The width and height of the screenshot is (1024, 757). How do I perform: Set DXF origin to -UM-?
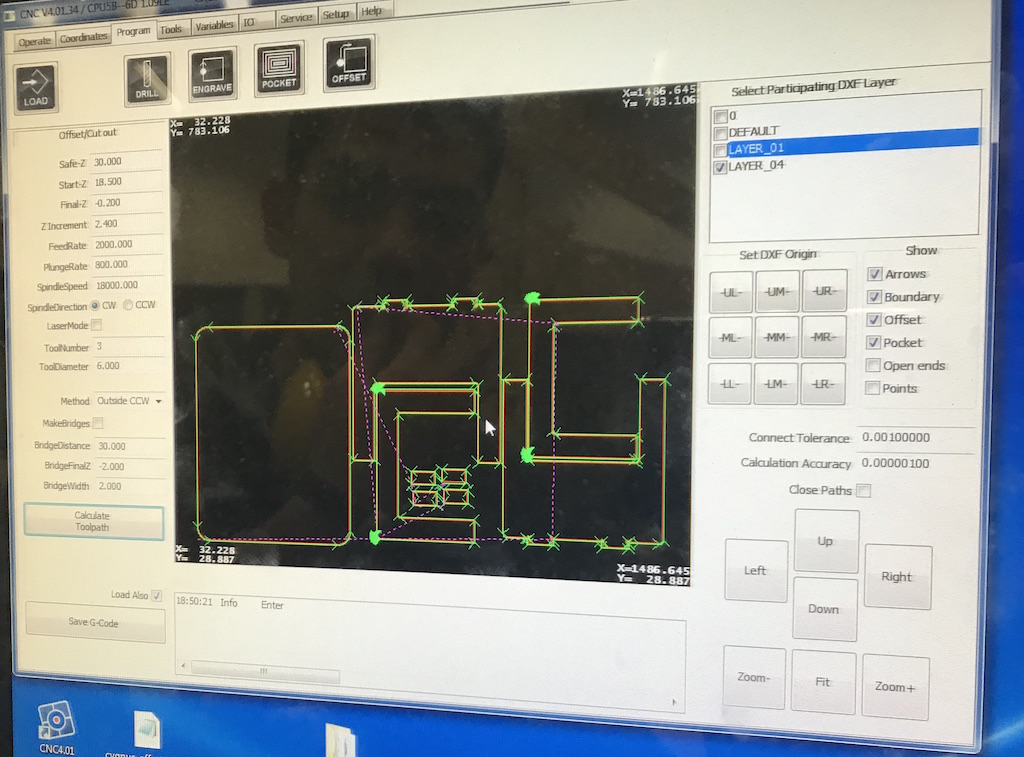point(777,291)
